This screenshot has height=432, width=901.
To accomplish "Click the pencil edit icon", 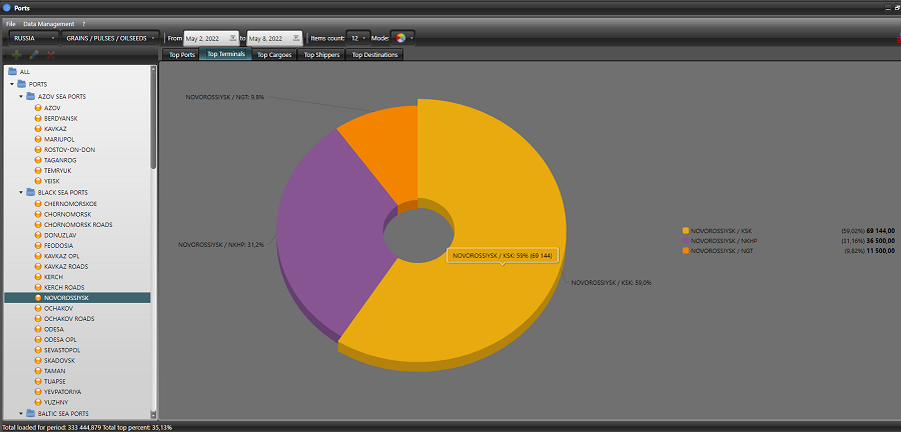I will [x=34, y=55].
